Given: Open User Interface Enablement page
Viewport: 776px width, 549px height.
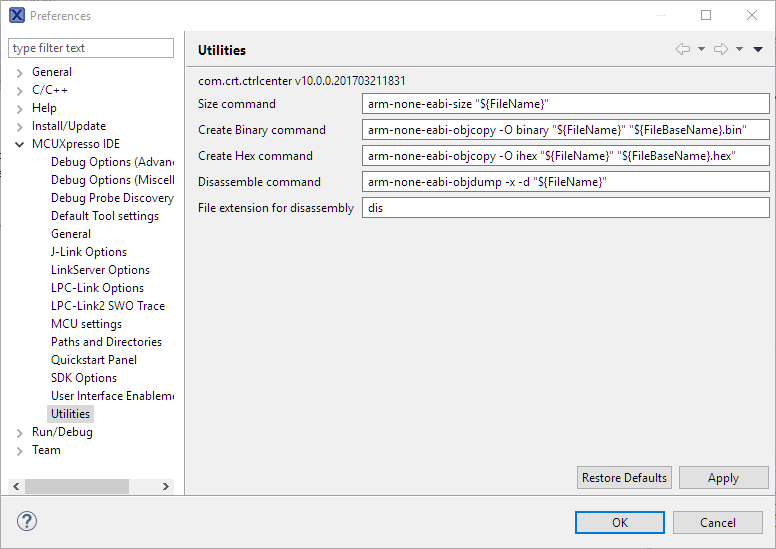Looking at the screenshot, I should tap(112, 396).
